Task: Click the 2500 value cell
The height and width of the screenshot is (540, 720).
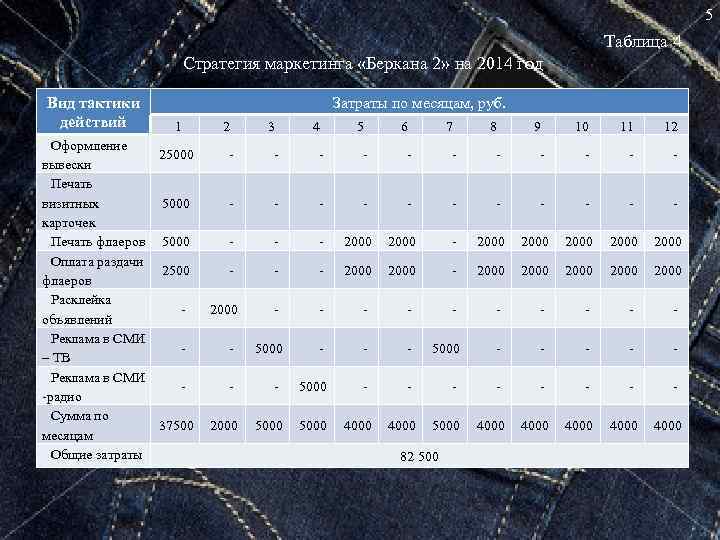Action: click(176, 270)
